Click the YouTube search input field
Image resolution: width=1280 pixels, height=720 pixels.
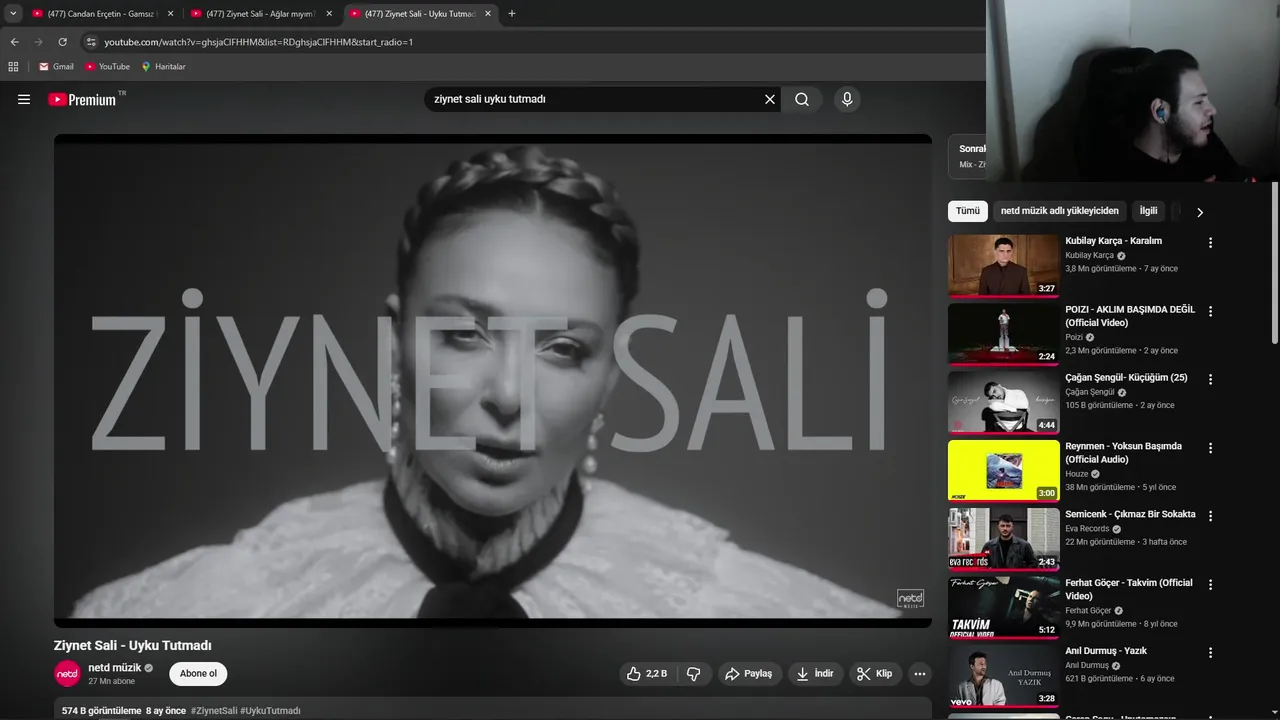click(x=594, y=99)
